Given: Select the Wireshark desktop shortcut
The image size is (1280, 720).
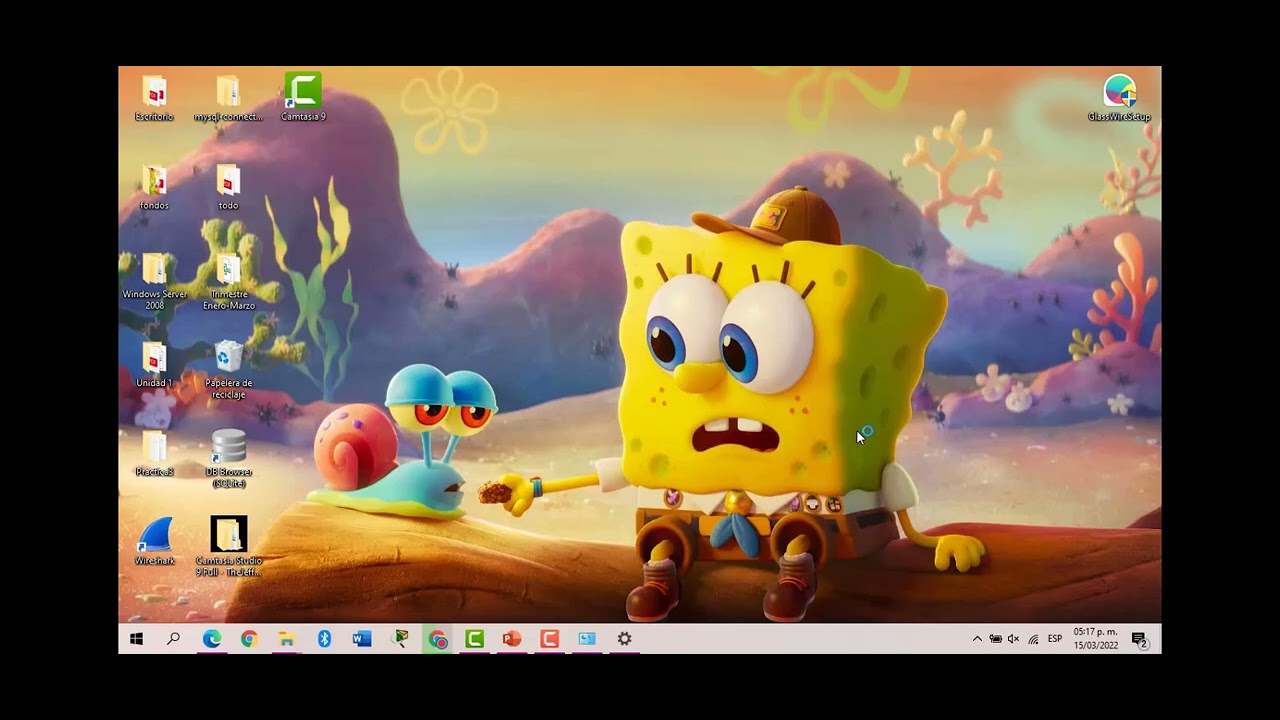Looking at the screenshot, I should tap(154, 542).
